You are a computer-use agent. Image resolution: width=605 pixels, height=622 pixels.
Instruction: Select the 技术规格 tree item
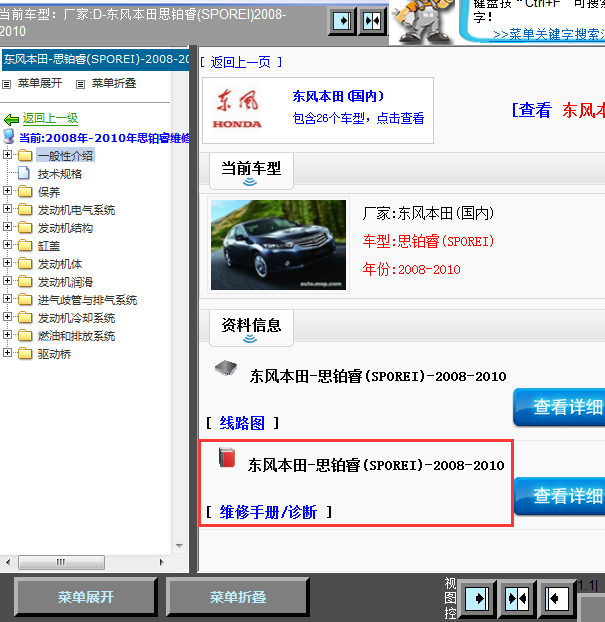click(60, 174)
